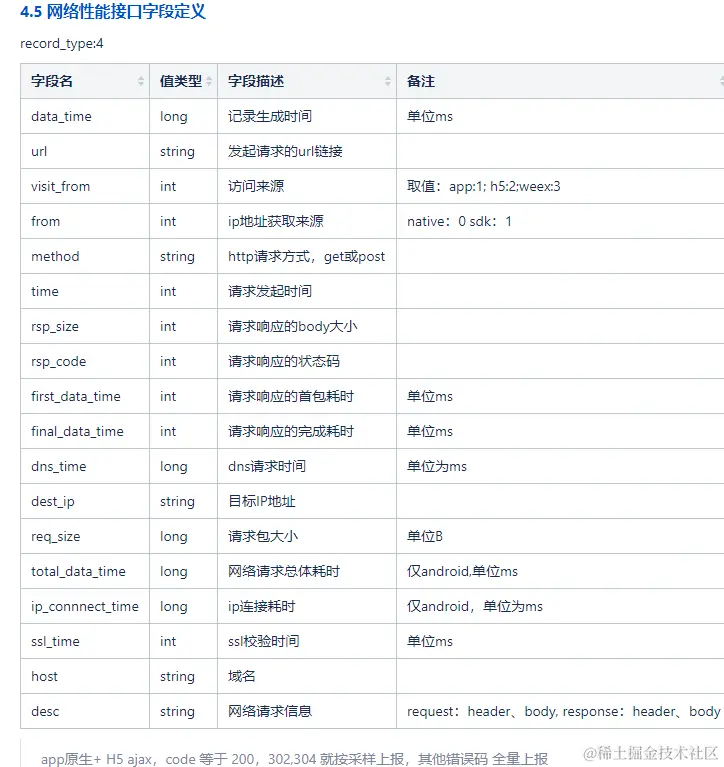Click description 访问来源
724x767 pixels.
[256, 186]
